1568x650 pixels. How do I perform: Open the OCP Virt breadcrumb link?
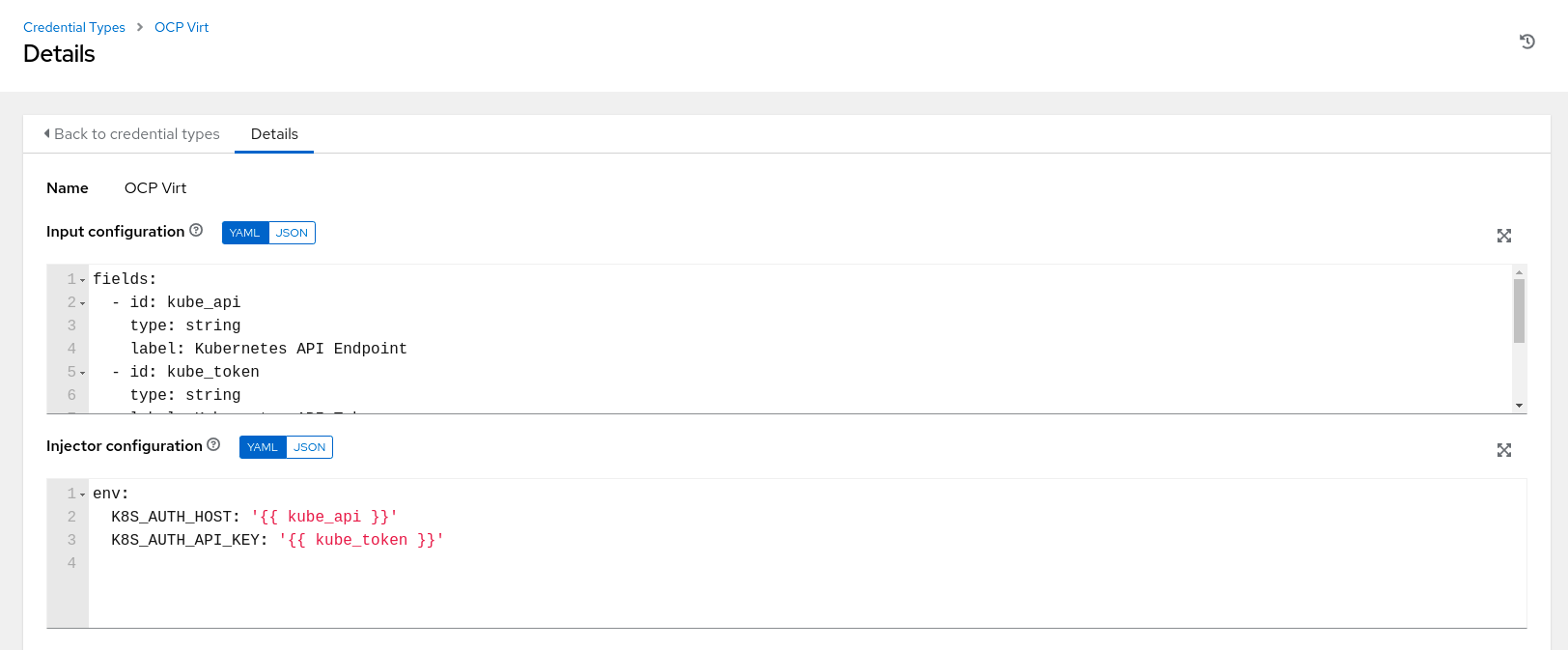pyautogui.click(x=182, y=27)
